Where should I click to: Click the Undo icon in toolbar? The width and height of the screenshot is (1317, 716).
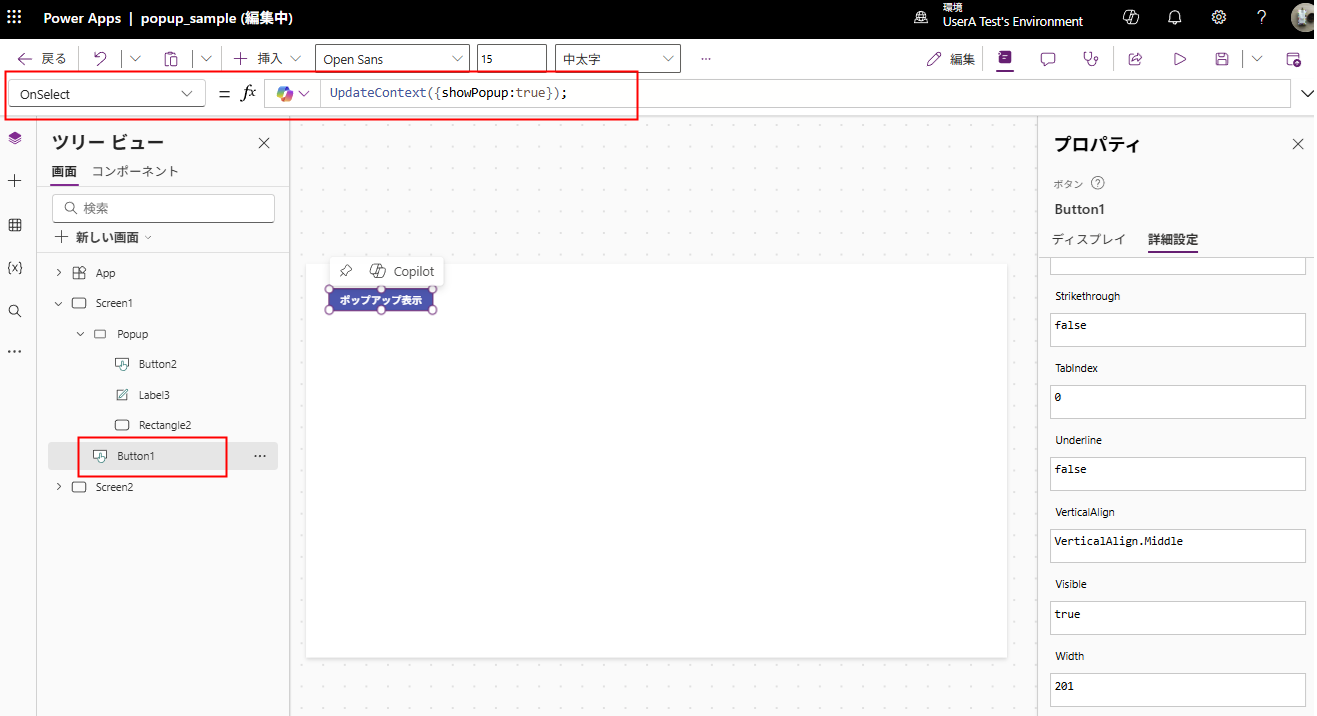(100, 59)
